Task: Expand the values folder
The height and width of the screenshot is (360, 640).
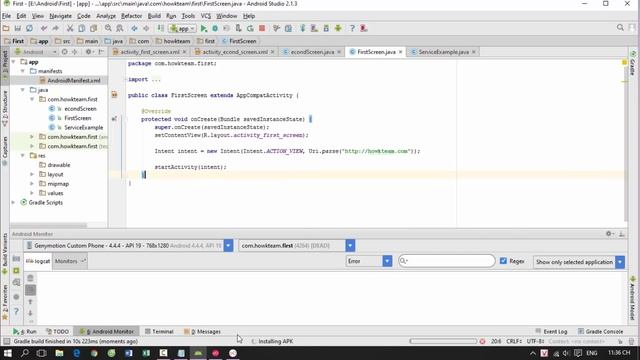Action: 32,193
